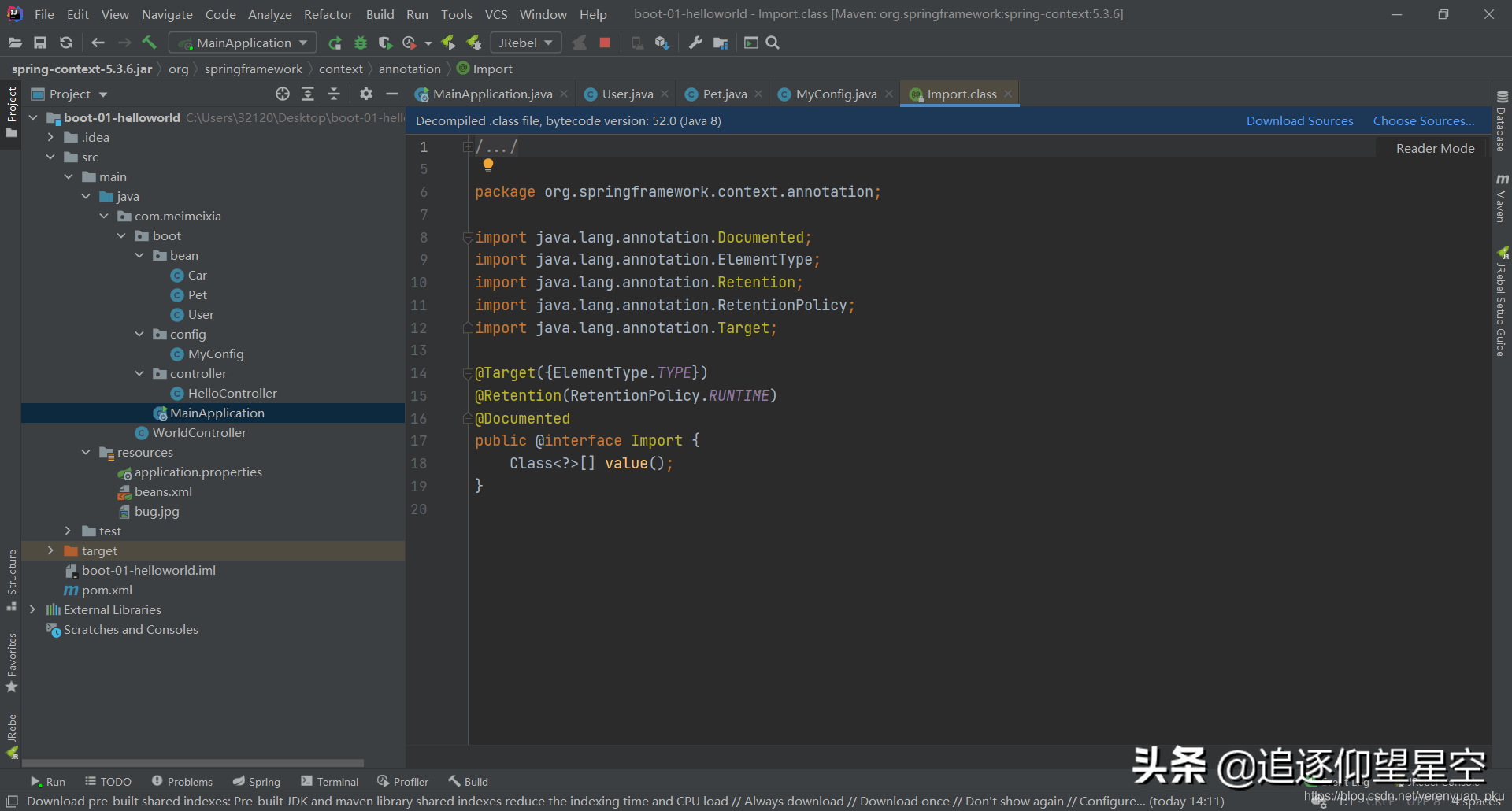
Task: Run with JRebel rocket icon
Action: point(448,43)
